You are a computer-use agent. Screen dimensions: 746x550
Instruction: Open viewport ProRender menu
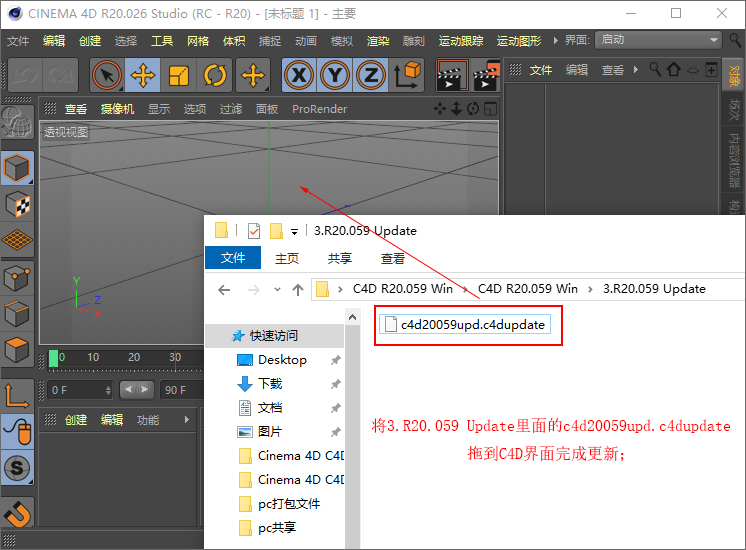point(319,109)
